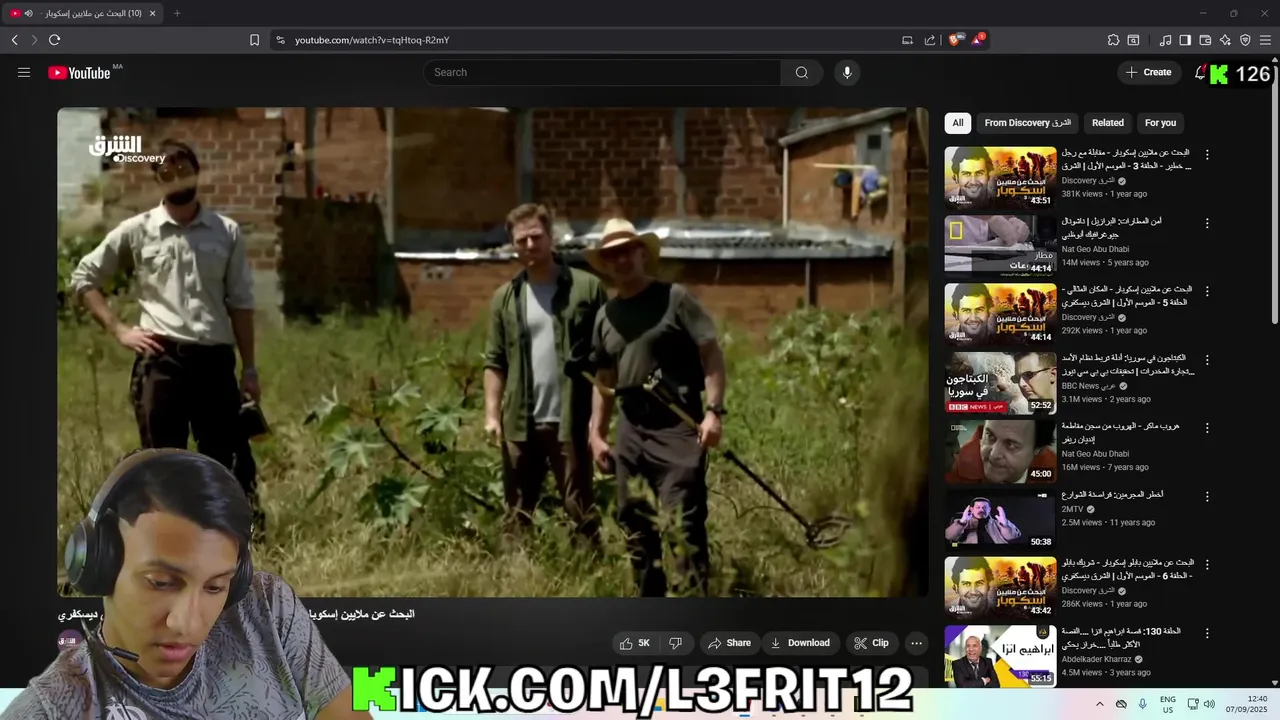
Task: Mute the tab using the tab's speaker icon
Action: click(28, 13)
